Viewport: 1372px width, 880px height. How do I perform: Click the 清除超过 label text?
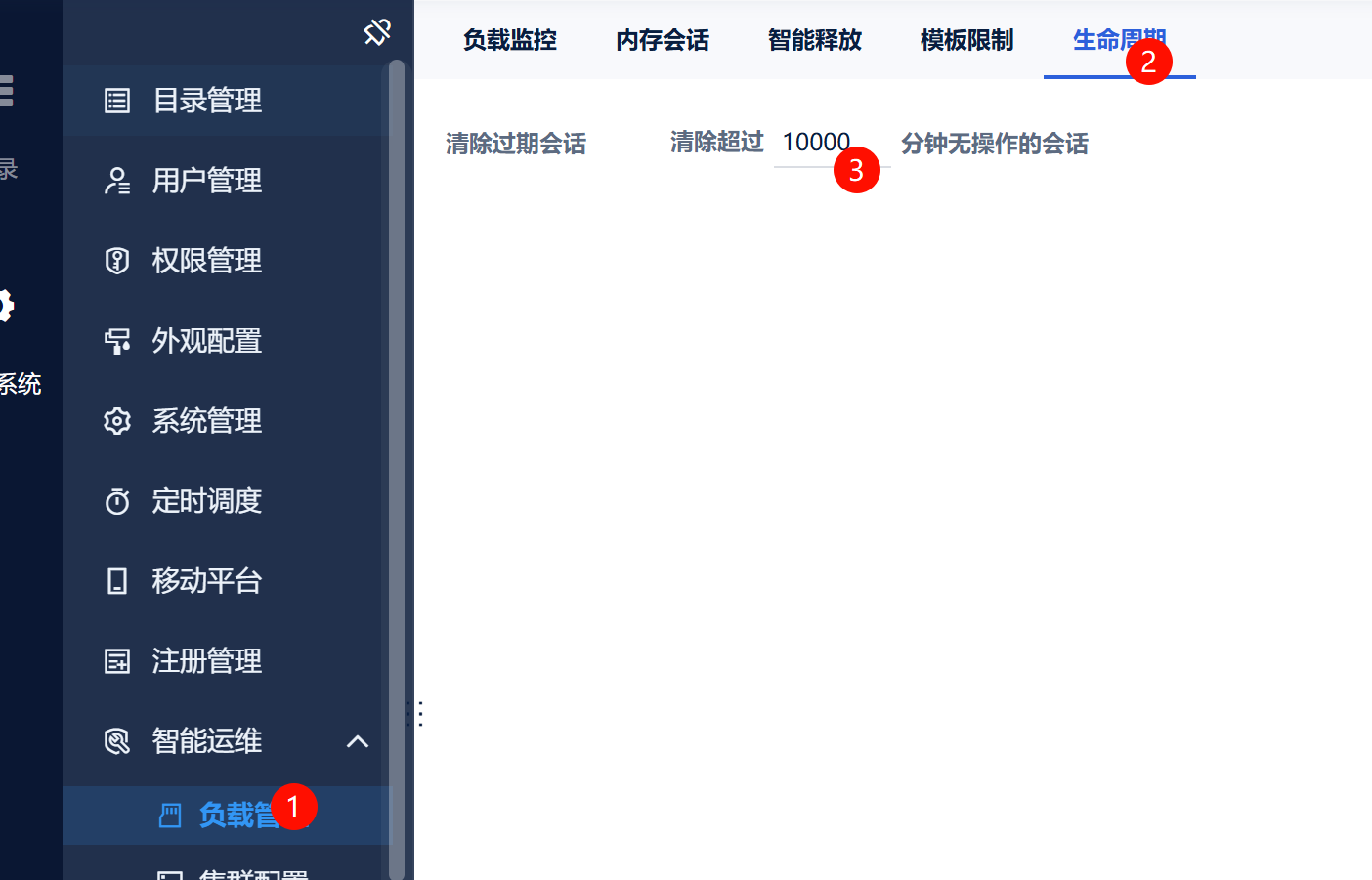717,142
